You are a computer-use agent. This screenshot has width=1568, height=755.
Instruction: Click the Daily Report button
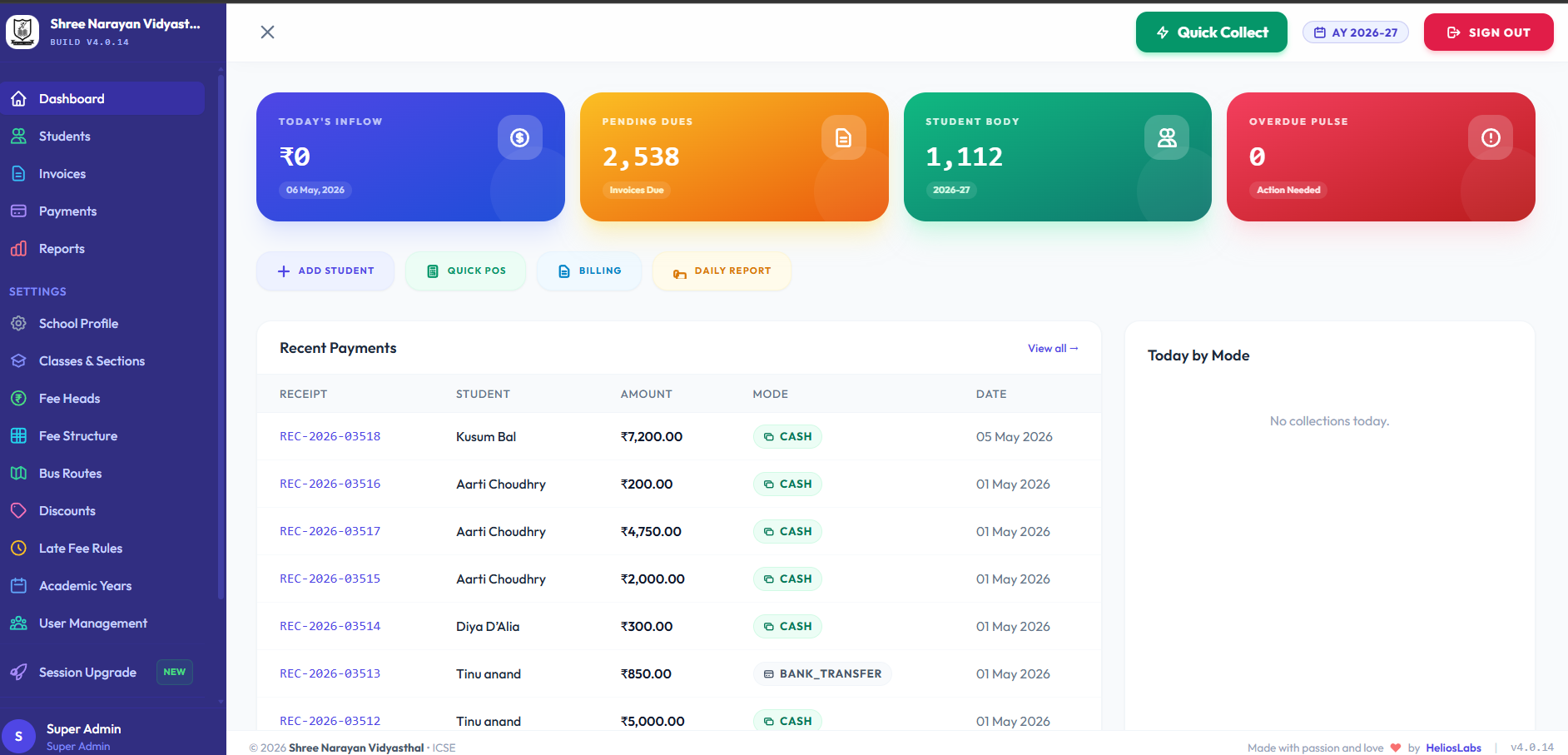[722, 271]
